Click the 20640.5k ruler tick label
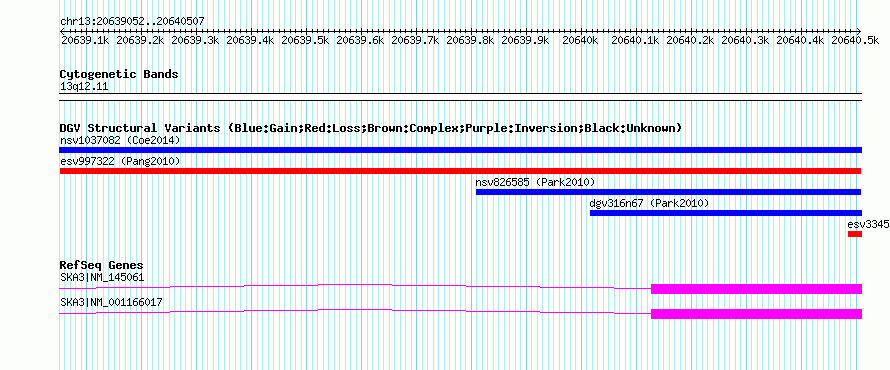890x370 pixels. (855, 40)
